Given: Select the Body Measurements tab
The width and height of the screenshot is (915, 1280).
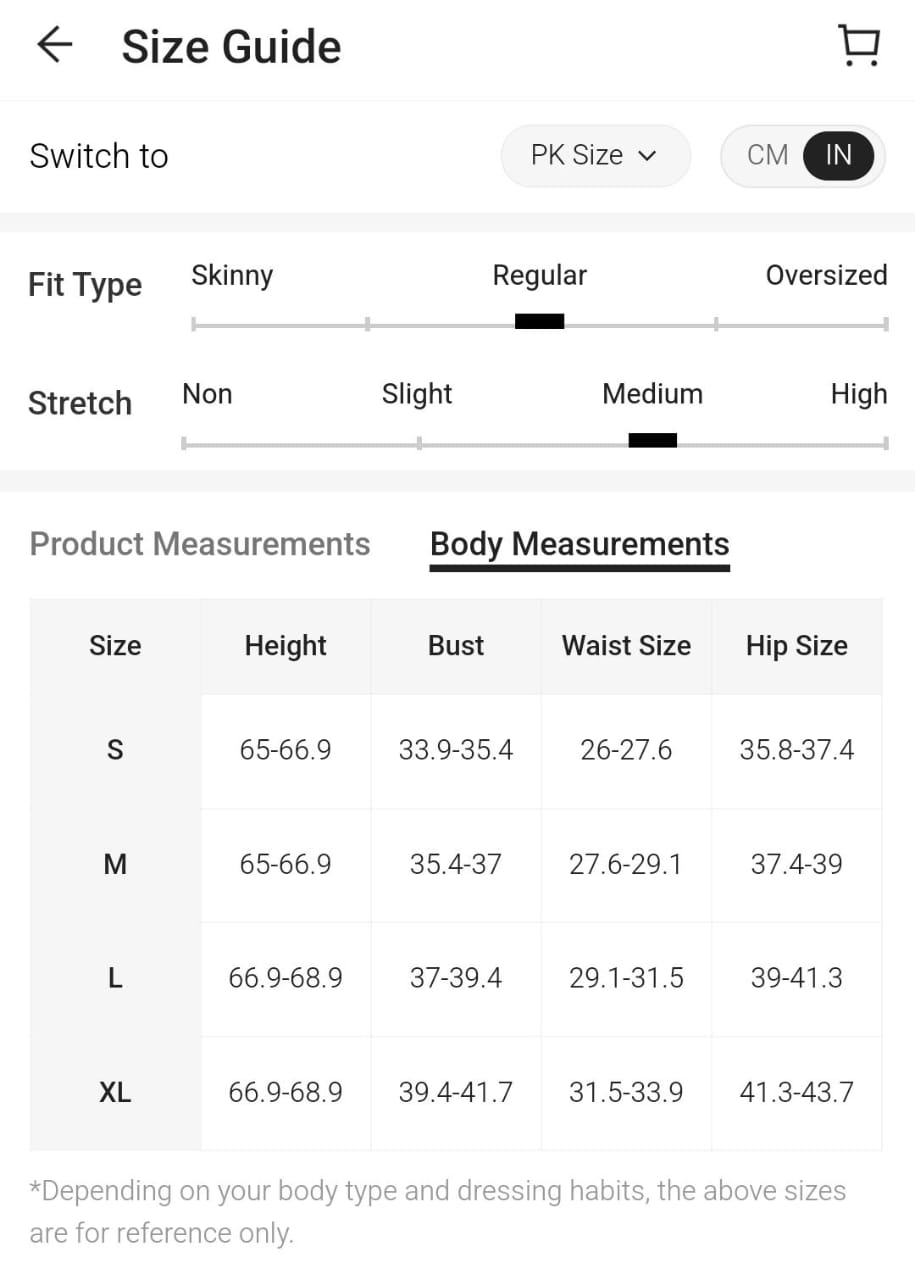Looking at the screenshot, I should [579, 544].
